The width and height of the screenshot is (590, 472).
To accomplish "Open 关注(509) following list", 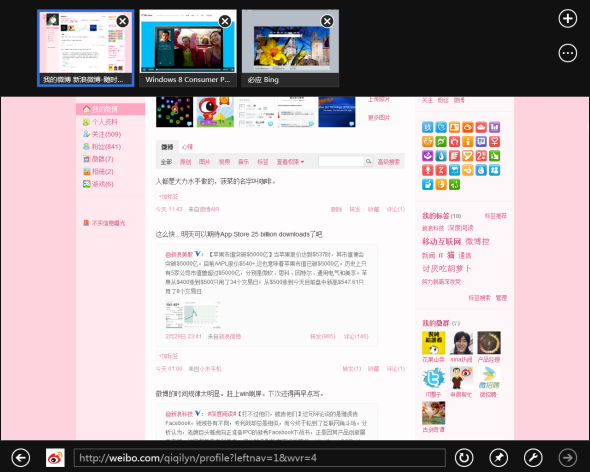I will tap(106, 134).
